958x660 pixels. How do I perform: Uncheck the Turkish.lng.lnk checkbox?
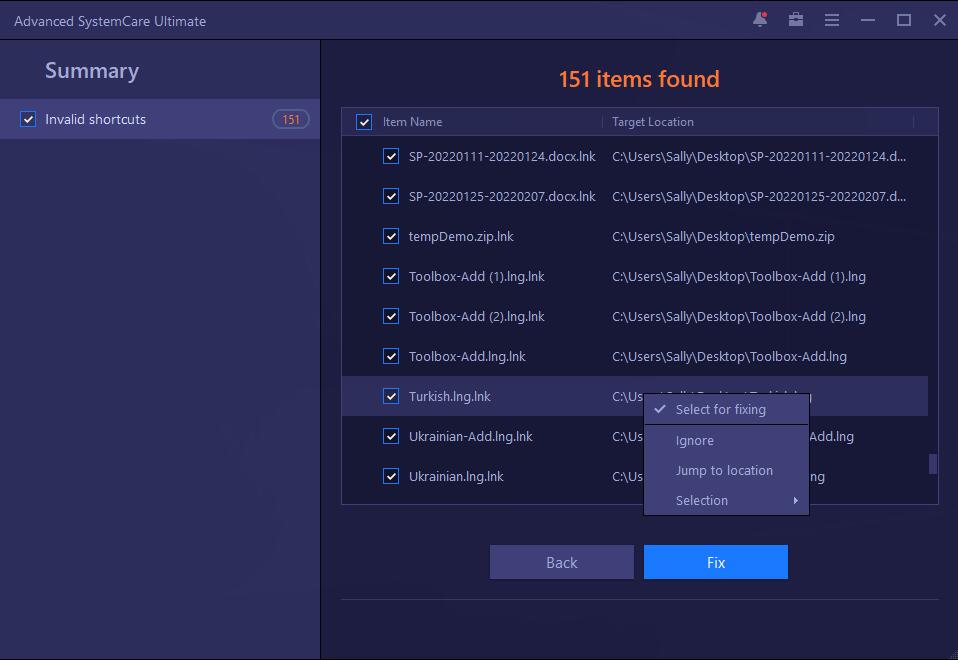(391, 396)
